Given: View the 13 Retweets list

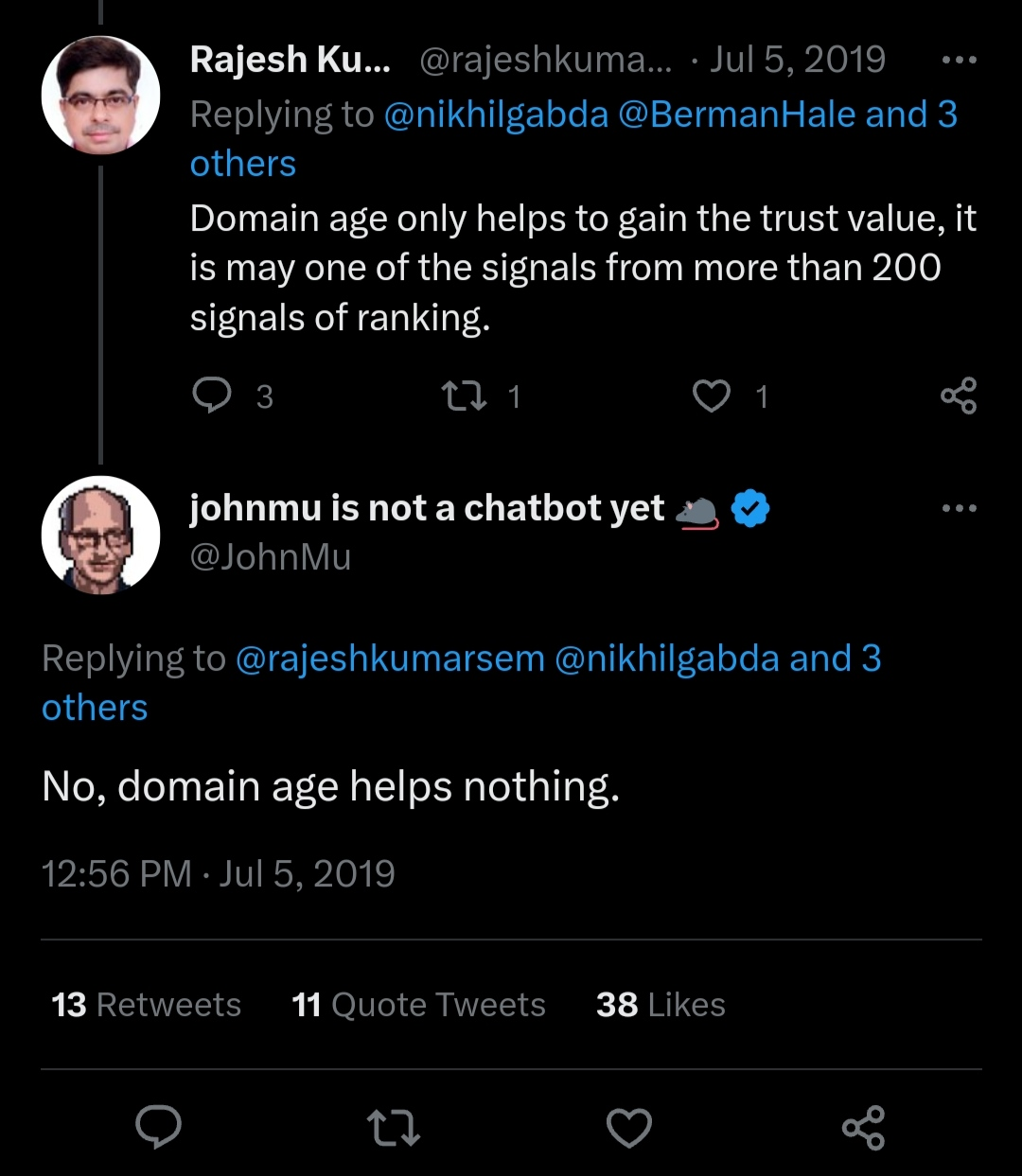Looking at the screenshot, I should (x=147, y=1005).
